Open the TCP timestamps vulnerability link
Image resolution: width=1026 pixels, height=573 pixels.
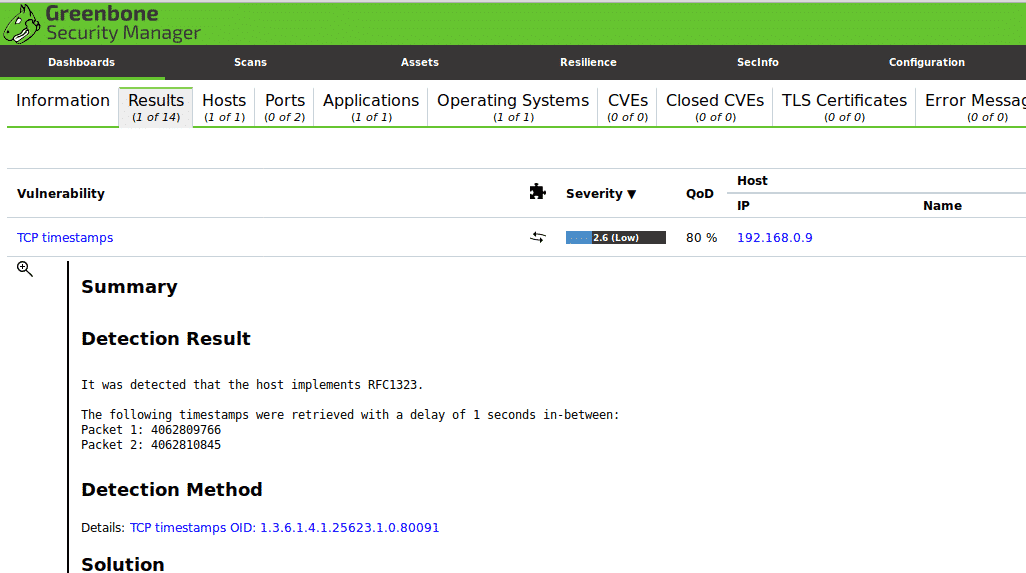pos(65,238)
